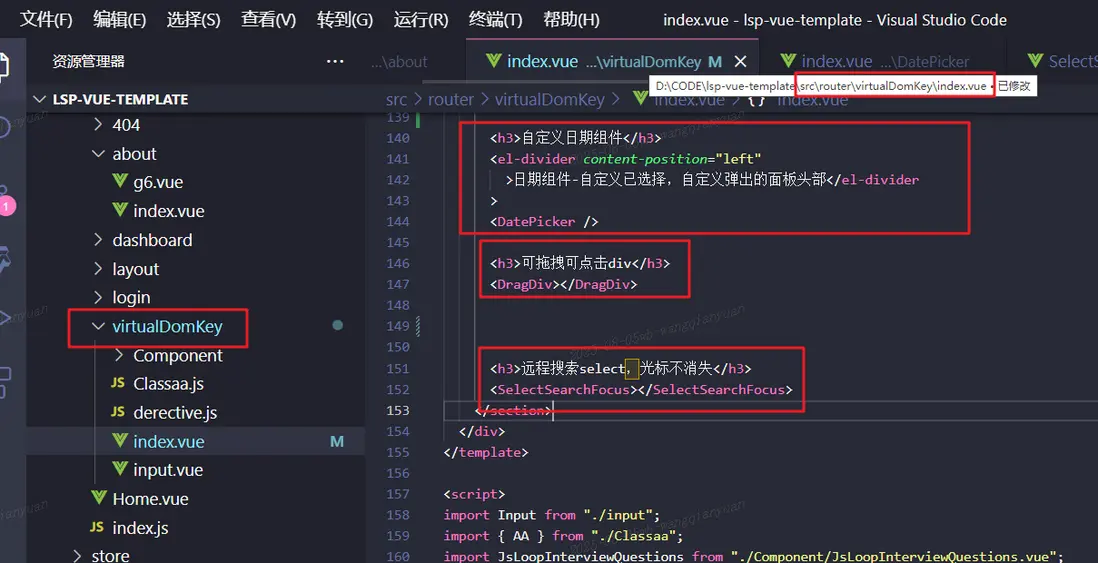
Task: Click the router breadcrumb segment
Action: pyautogui.click(x=450, y=100)
